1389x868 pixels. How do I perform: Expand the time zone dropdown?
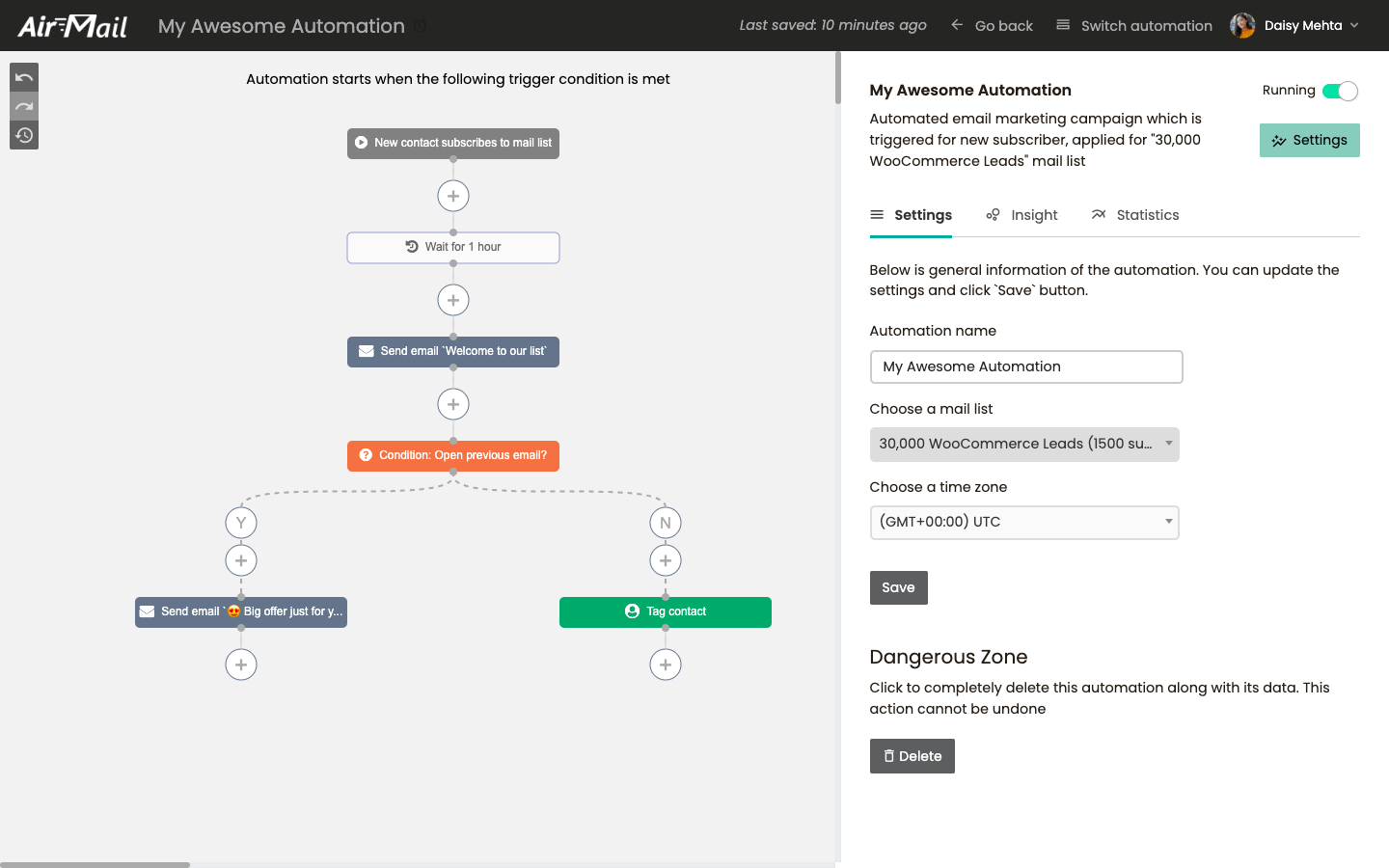1023,523
